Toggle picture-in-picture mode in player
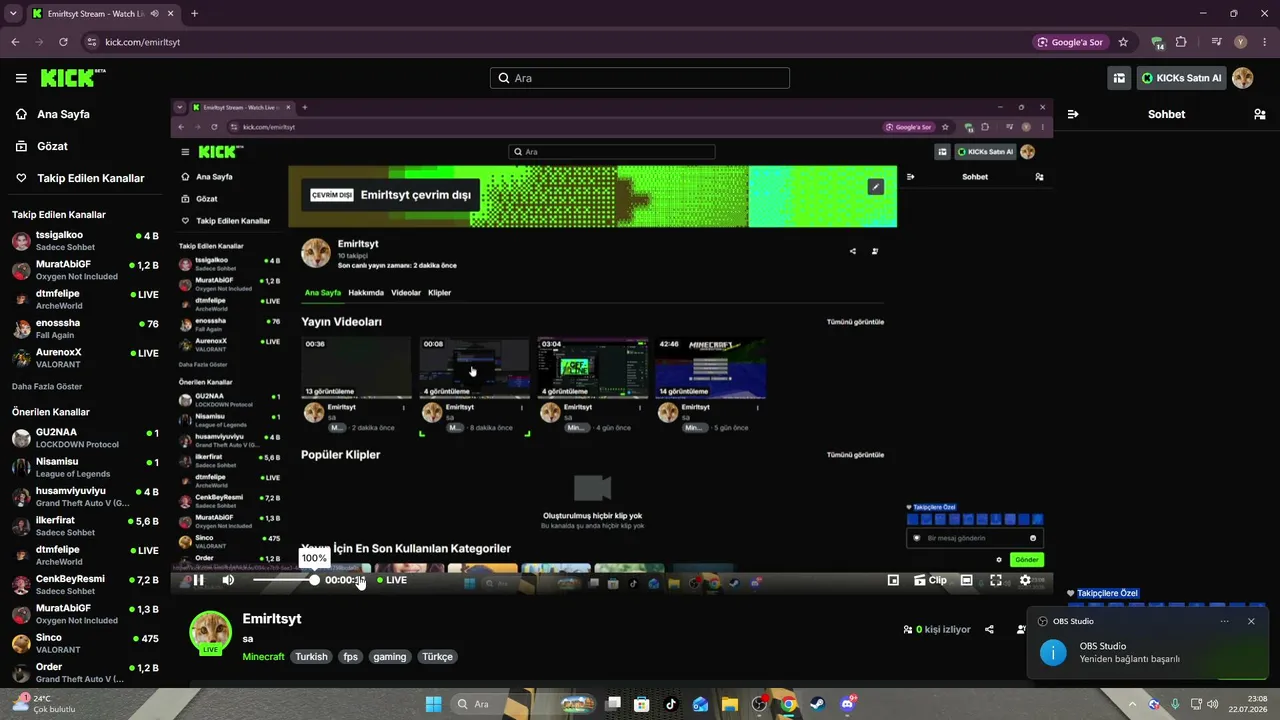1280x720 pixels. click(893, 580)
